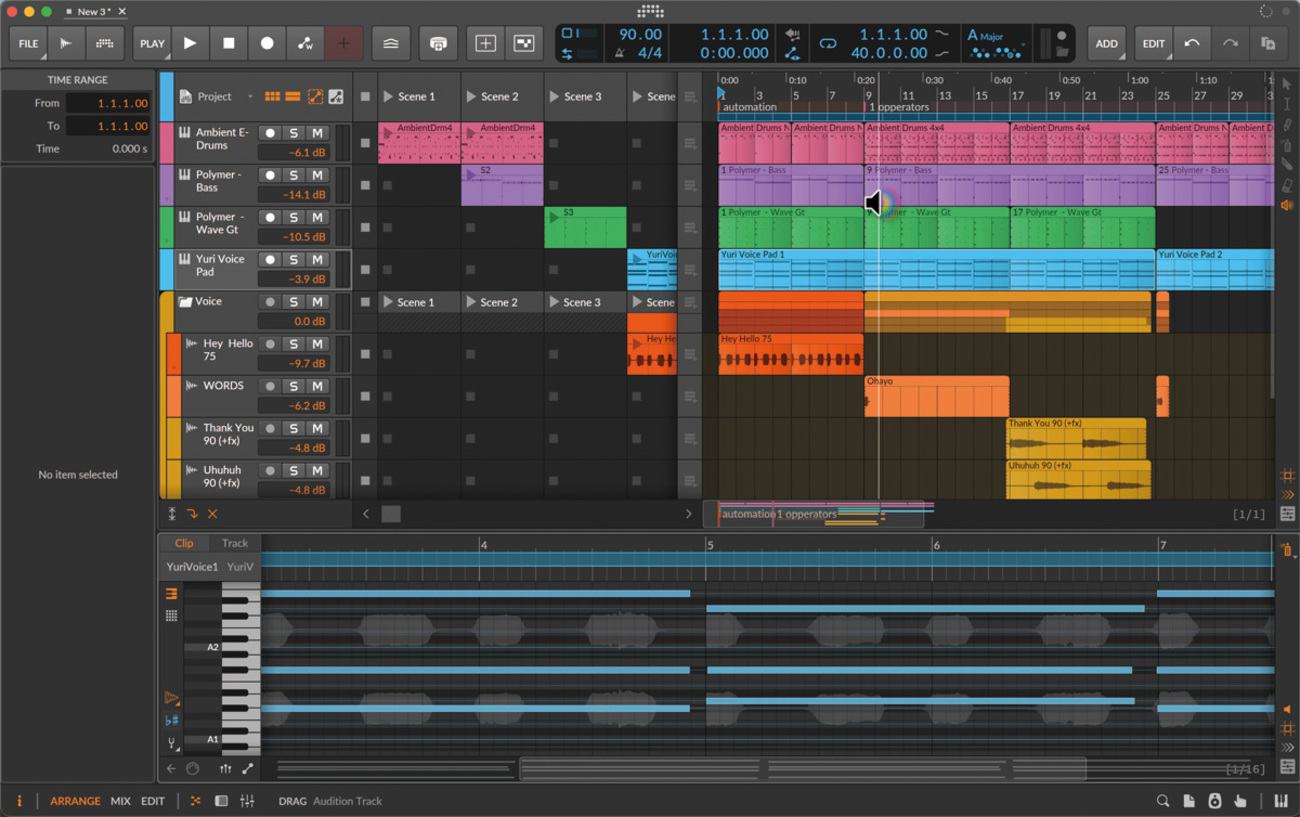Screen dimensions: 1300x817
Task: Open the FILE menu
Action: coord(28,44)
